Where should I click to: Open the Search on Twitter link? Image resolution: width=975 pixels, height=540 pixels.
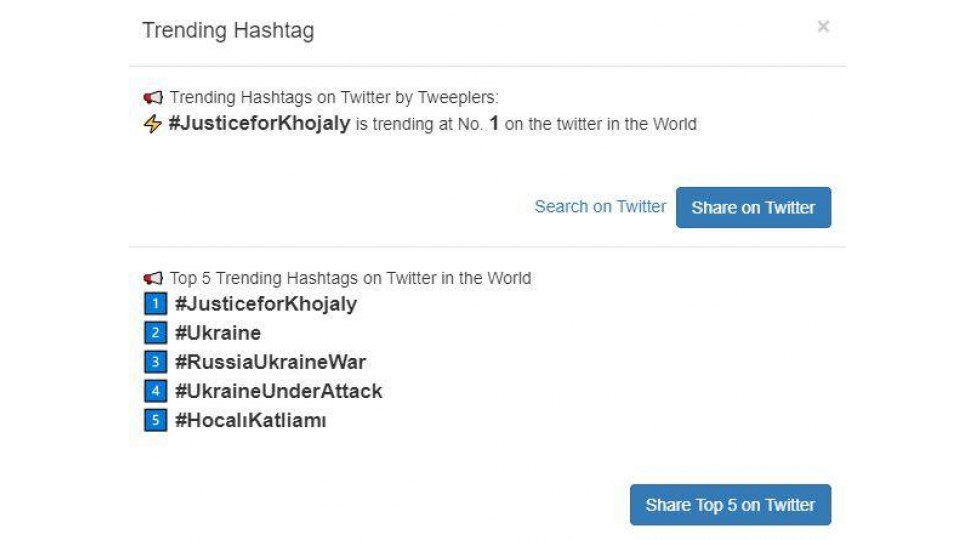click(x=600, y=207)
